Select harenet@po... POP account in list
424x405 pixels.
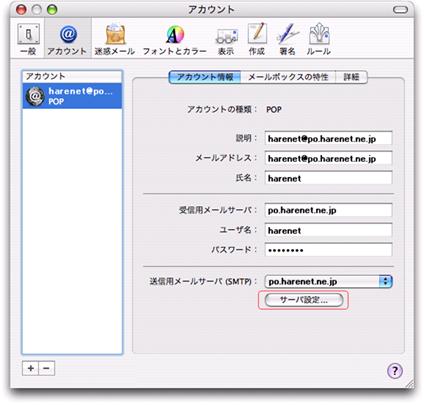(x=72, y=96)
